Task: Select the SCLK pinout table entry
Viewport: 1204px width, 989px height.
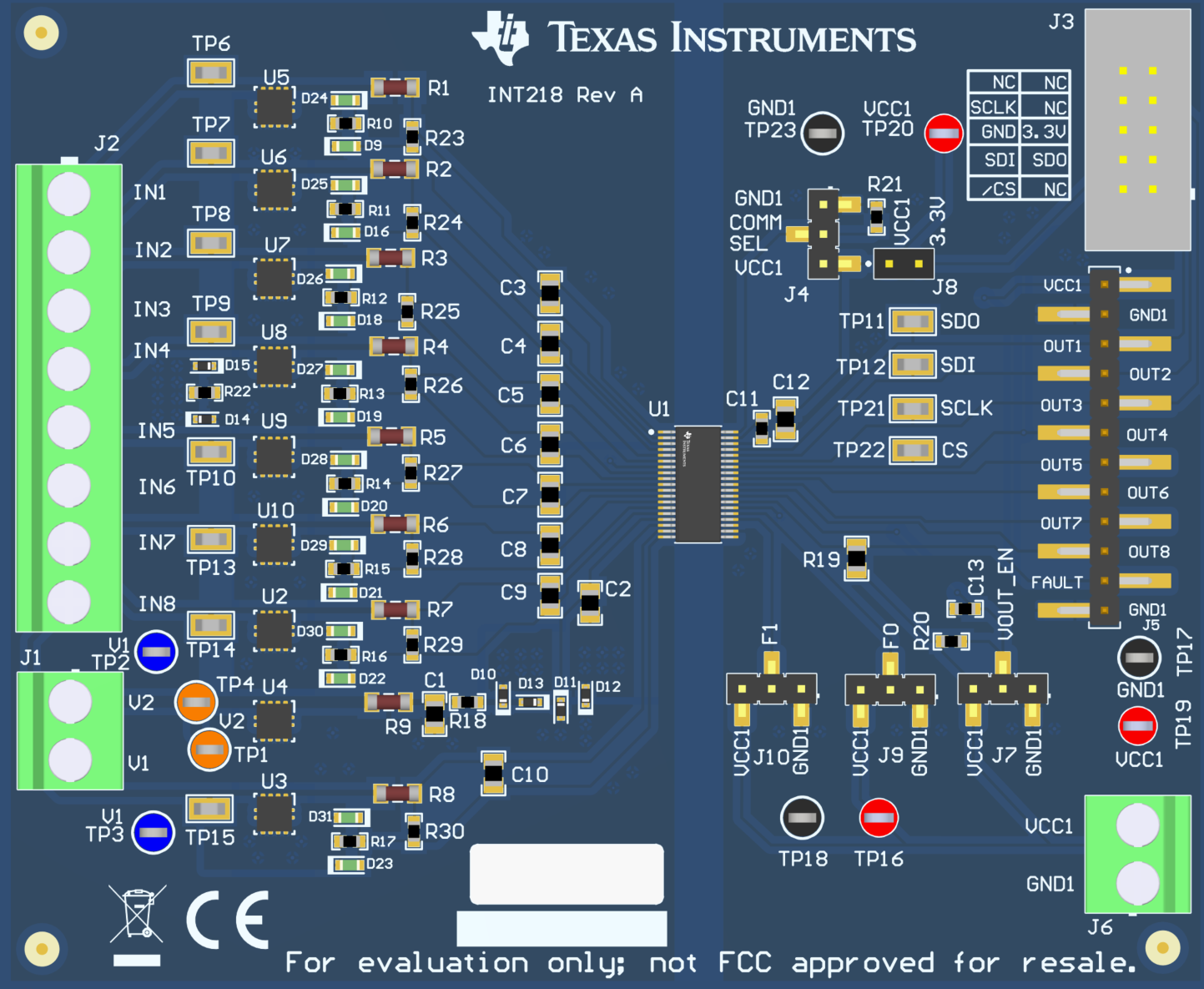Action: pos(994,107)
